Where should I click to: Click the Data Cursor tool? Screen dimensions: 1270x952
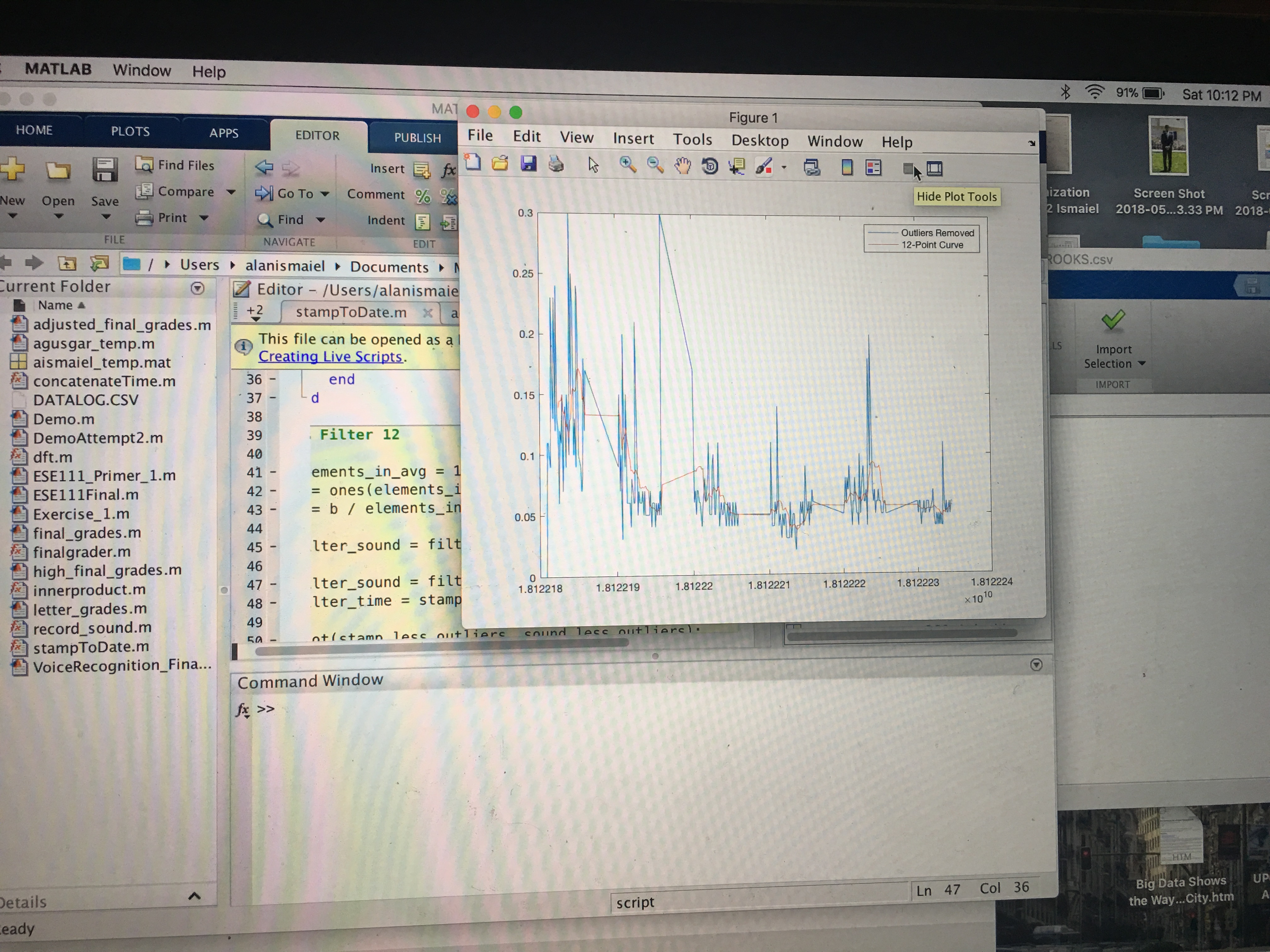[x=737, y=167]
